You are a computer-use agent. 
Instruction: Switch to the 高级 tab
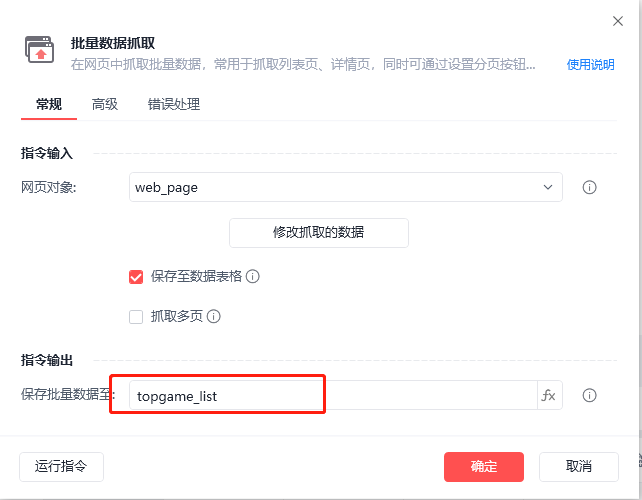[x=105, y=104]
